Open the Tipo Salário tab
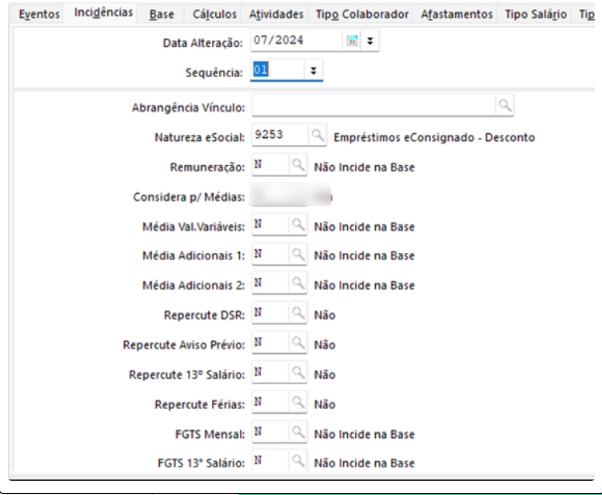This screenshot has height=495, width=602. [x=536, y=14]
